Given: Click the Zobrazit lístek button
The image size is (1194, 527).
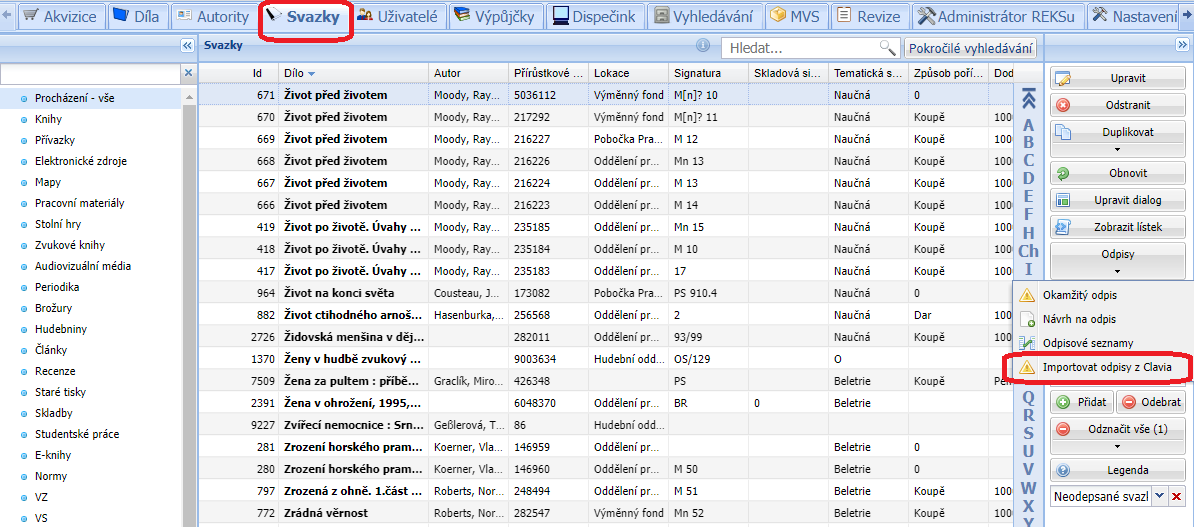Looking at the screenshot, I should pos(1117,227).
